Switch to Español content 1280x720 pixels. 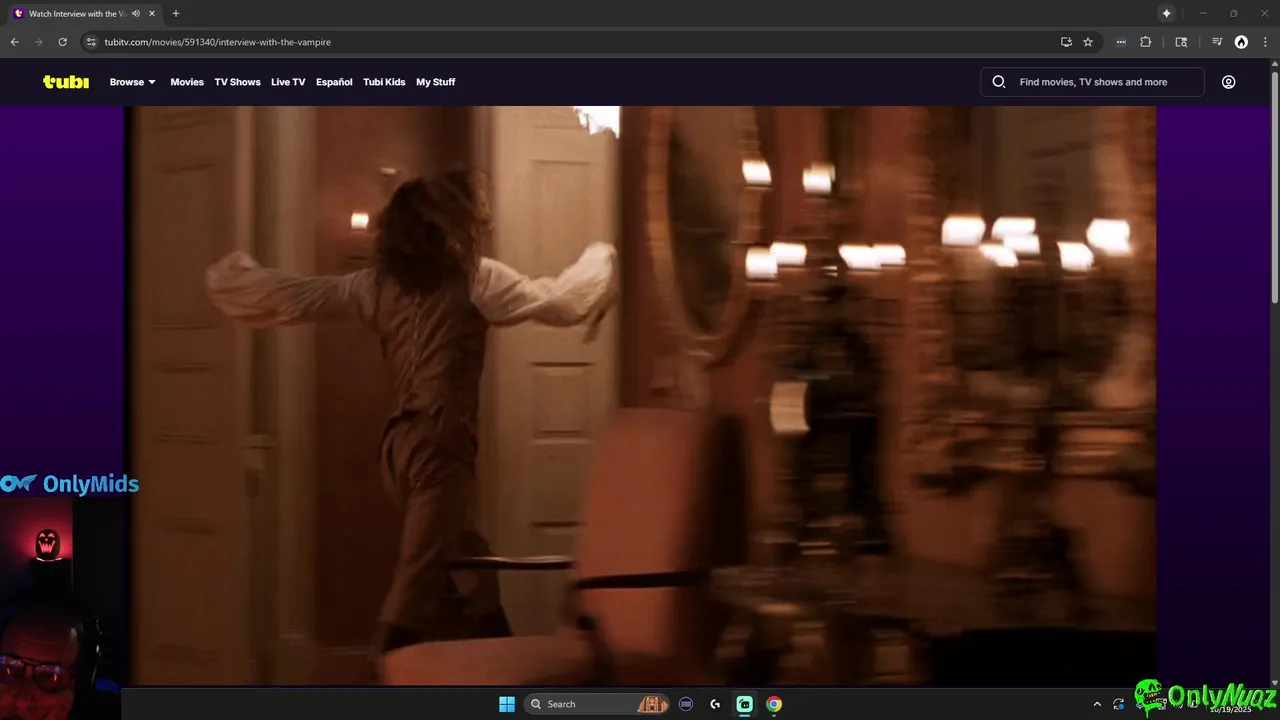[x=334, y=82]
